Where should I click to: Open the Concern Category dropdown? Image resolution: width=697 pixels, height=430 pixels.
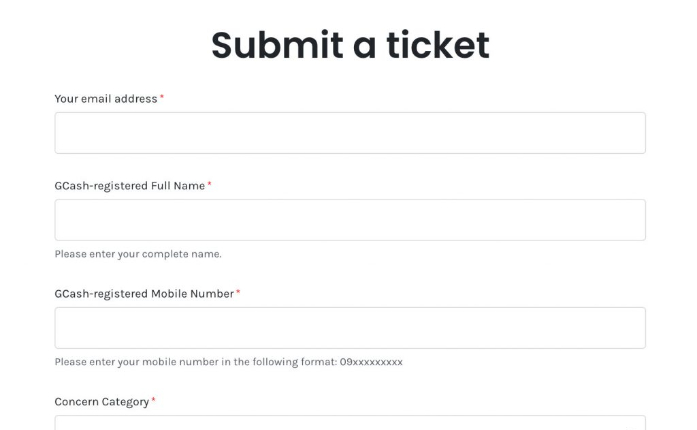(349, 423)
